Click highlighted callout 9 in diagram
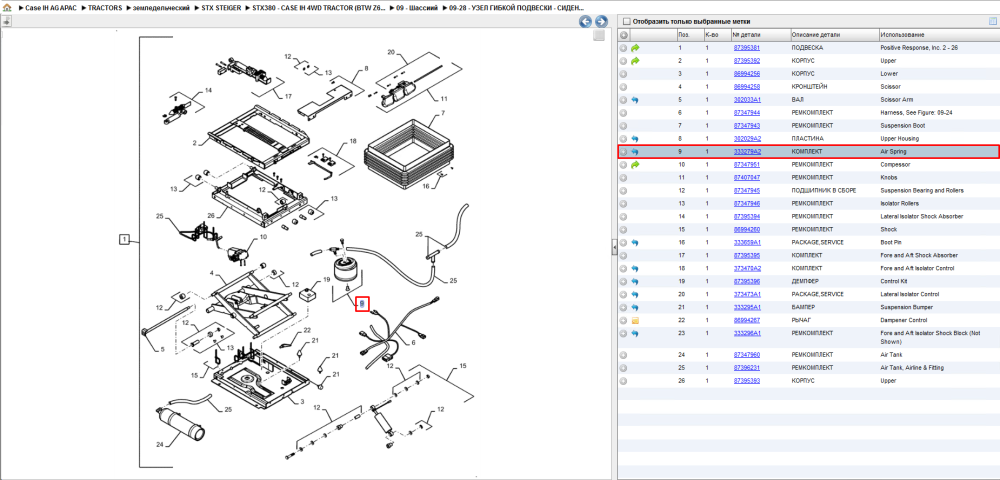Image resolution: width=1000 pixels, height=480 pixels. tap(362, 304)
